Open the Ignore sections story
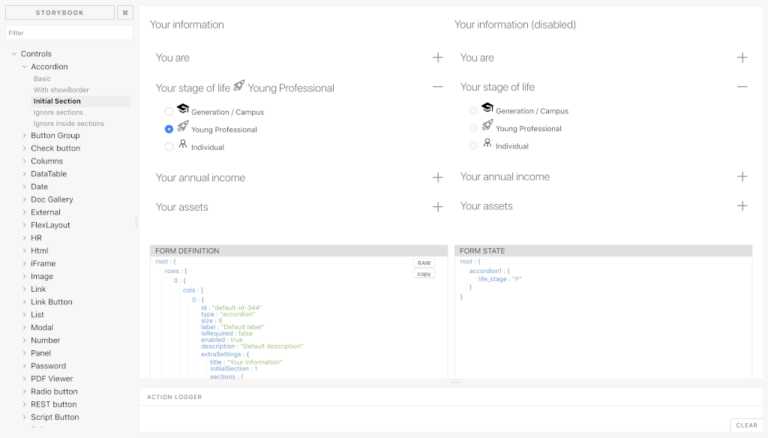Viewport: 768px width, 438px height. coord(58,112)
